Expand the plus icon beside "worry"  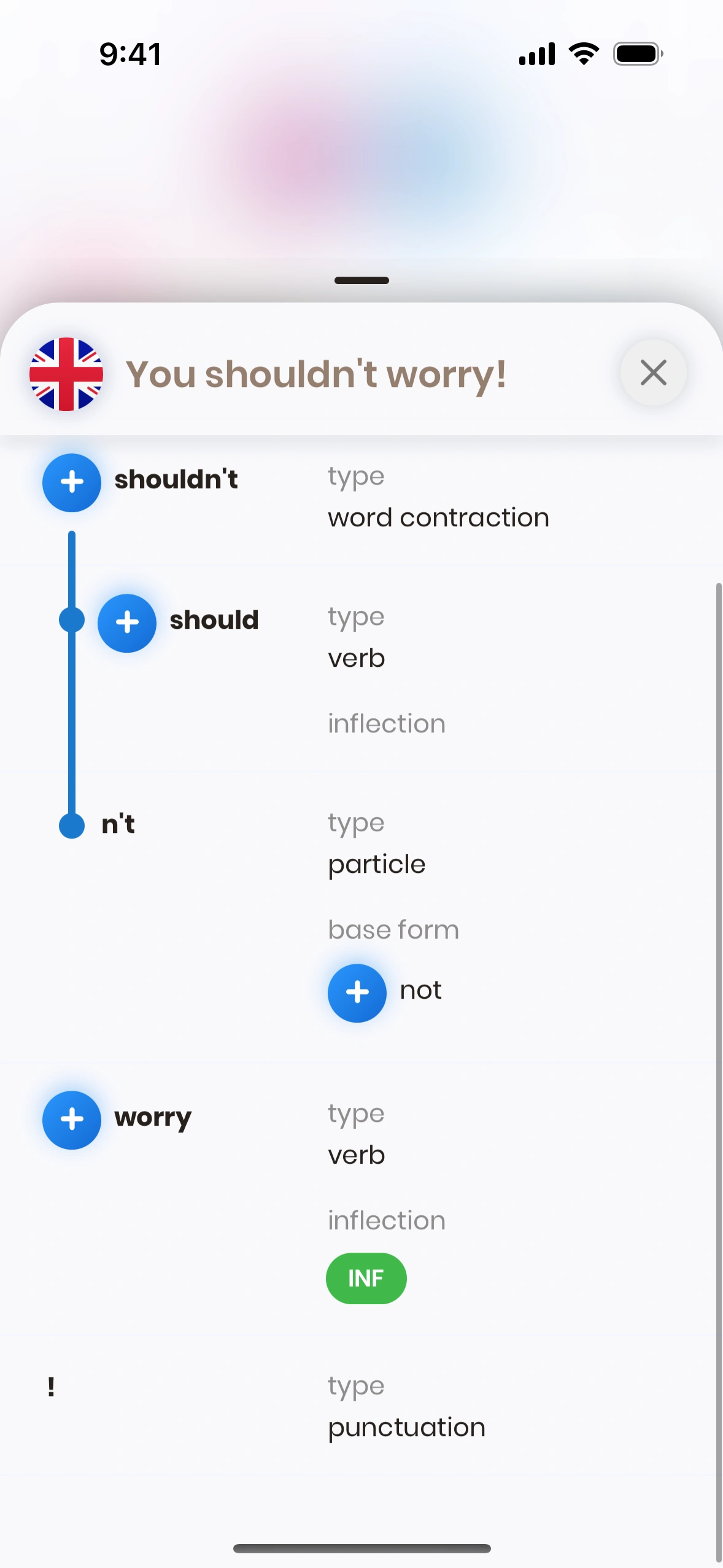coord(72,1120)
